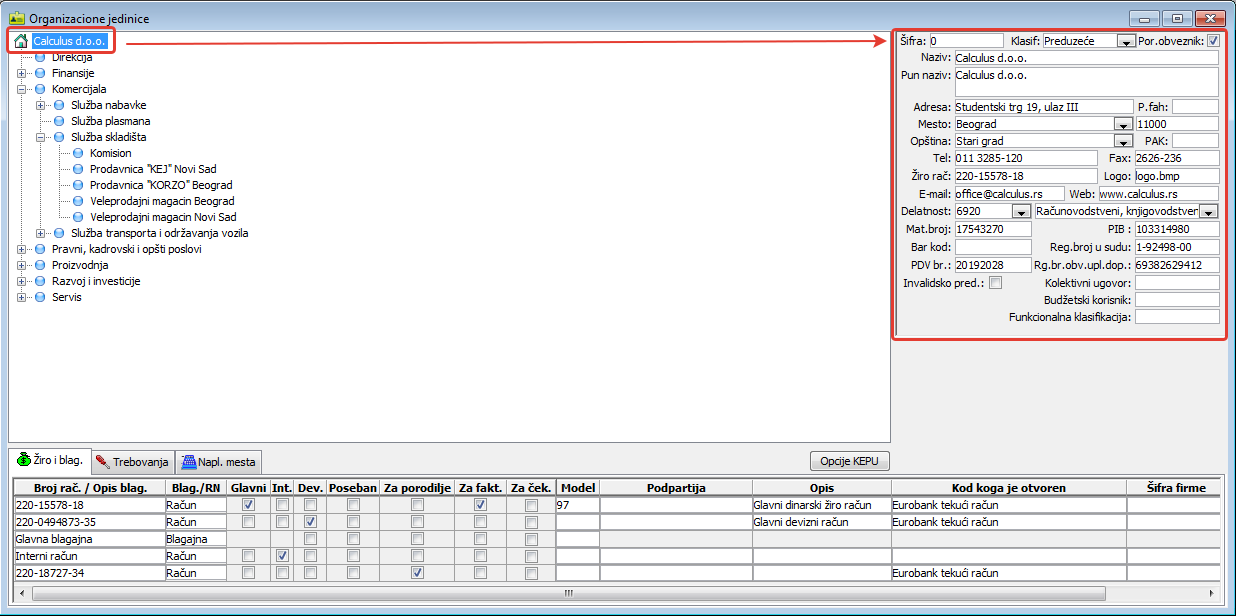Select Prodavnica "KORZO" Beograd in tree
This screenshot has height=616, width=1236.
click(x=160, y=185)
